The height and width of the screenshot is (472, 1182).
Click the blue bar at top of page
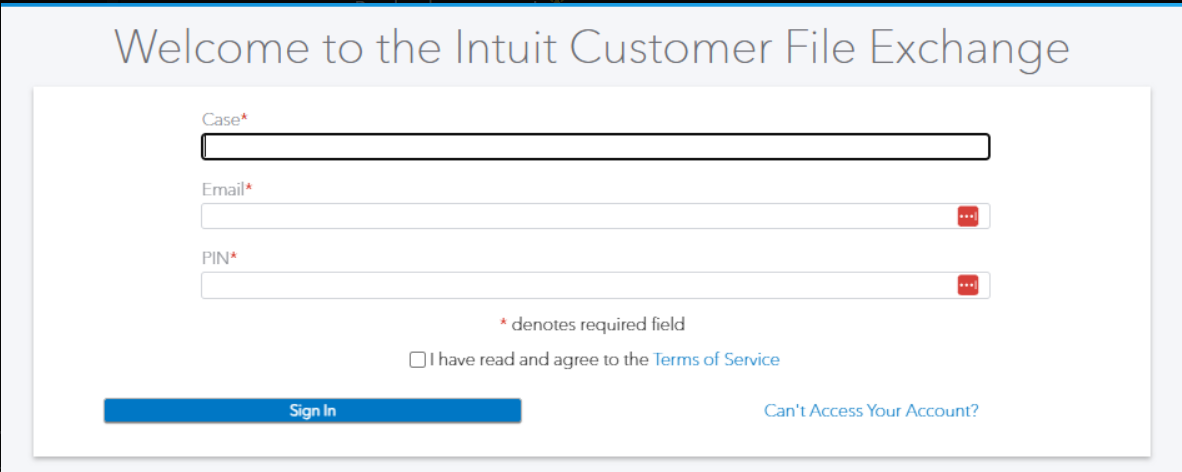591,3
